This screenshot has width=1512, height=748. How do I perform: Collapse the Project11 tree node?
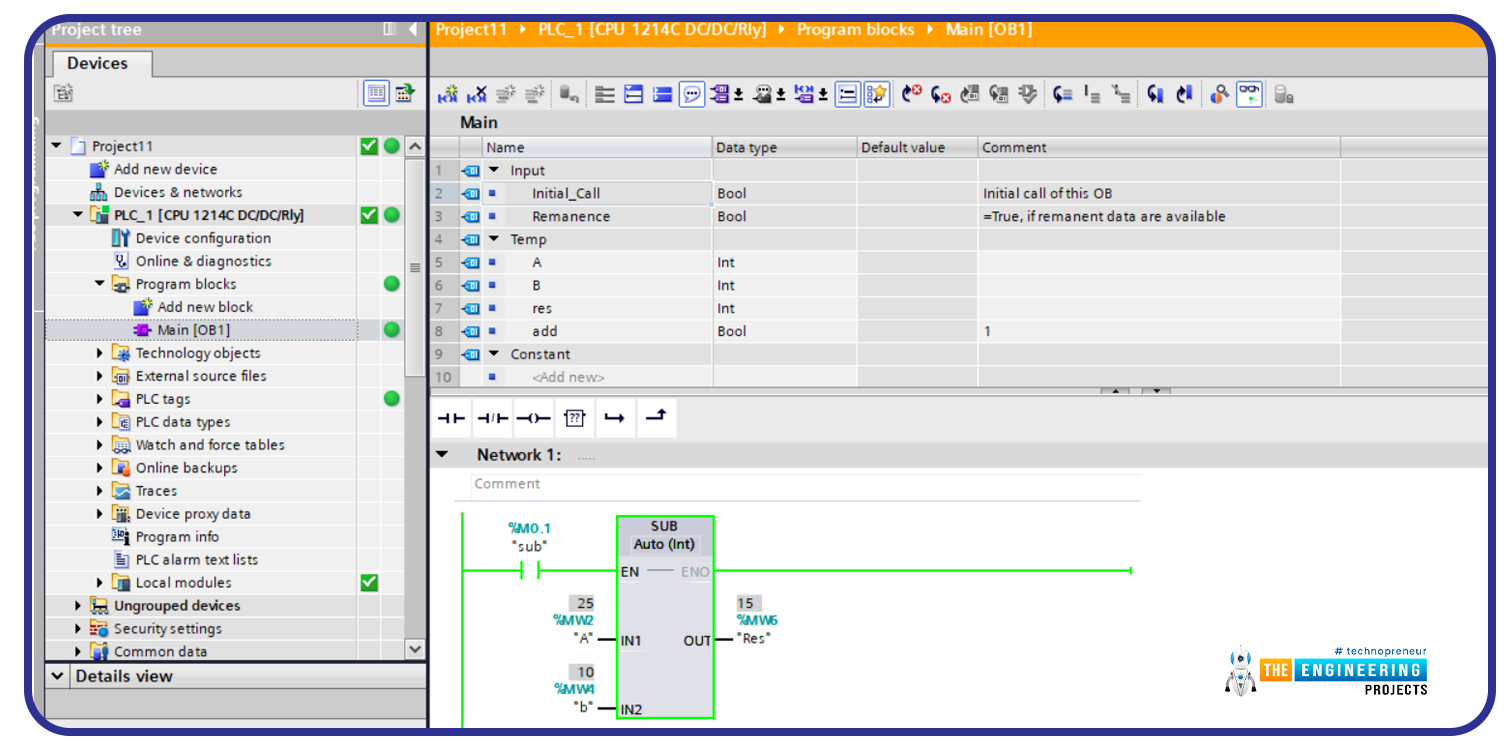tap(57, 146)
